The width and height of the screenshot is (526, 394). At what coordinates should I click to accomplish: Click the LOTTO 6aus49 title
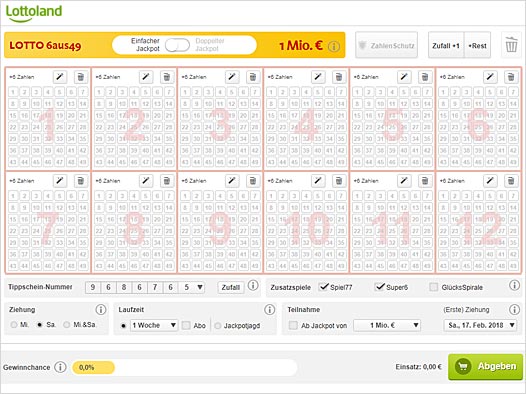point(45,46)
